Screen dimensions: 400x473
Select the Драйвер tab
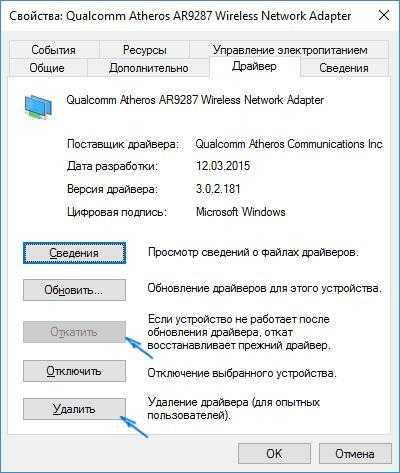254,67
